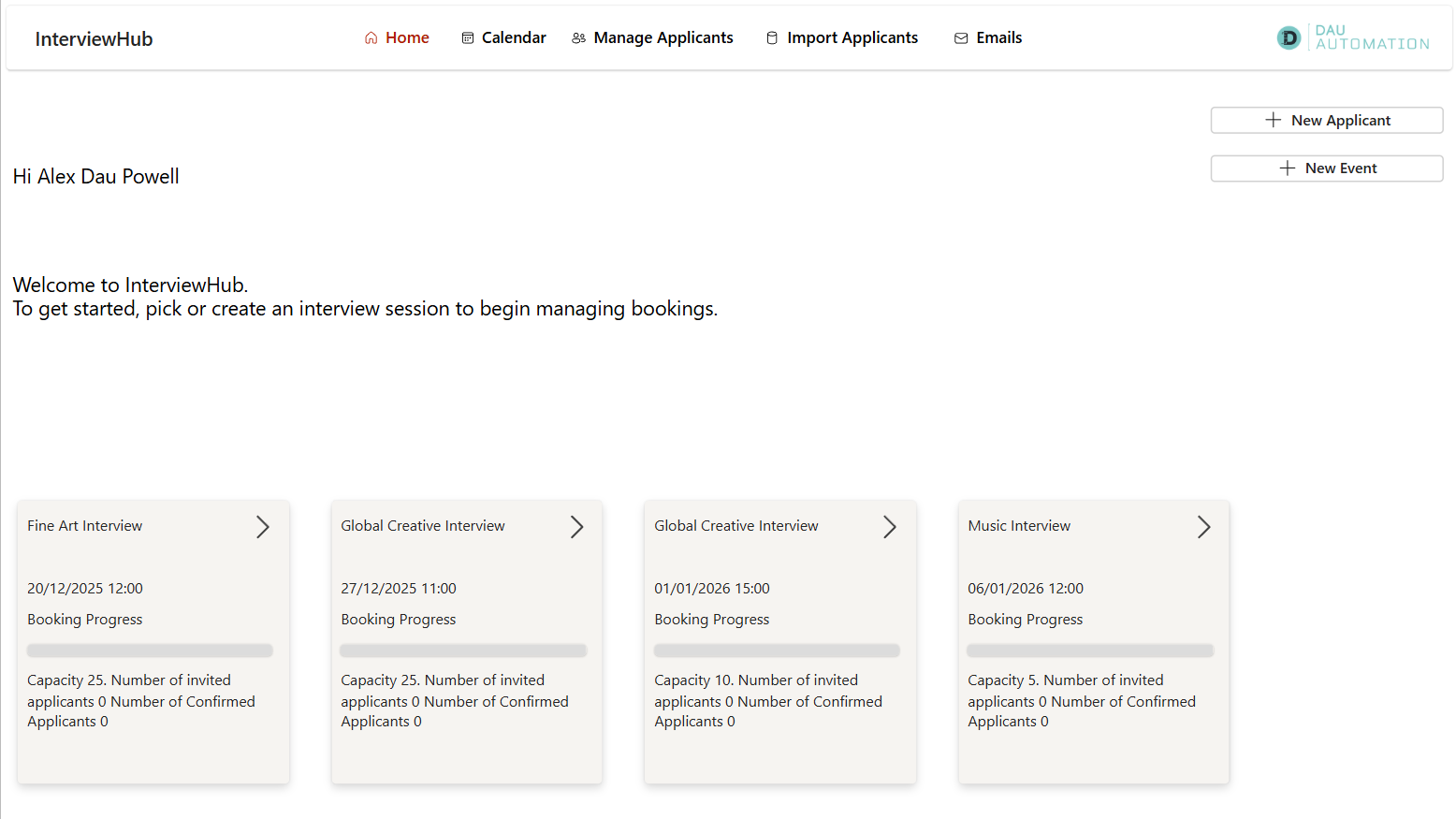Image resolution: width=1456 pixels, height=819 pixels.
Task: Click the greeting Hi Alex Dau Powell
Action: pyautogui.click(x=96, y=177)
